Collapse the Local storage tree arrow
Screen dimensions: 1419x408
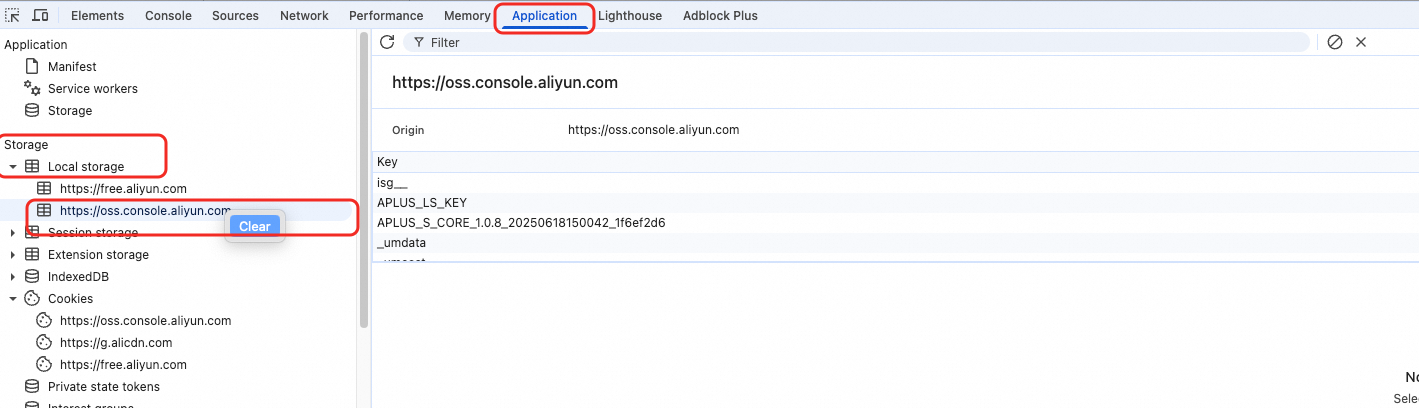tap(13, 167)
